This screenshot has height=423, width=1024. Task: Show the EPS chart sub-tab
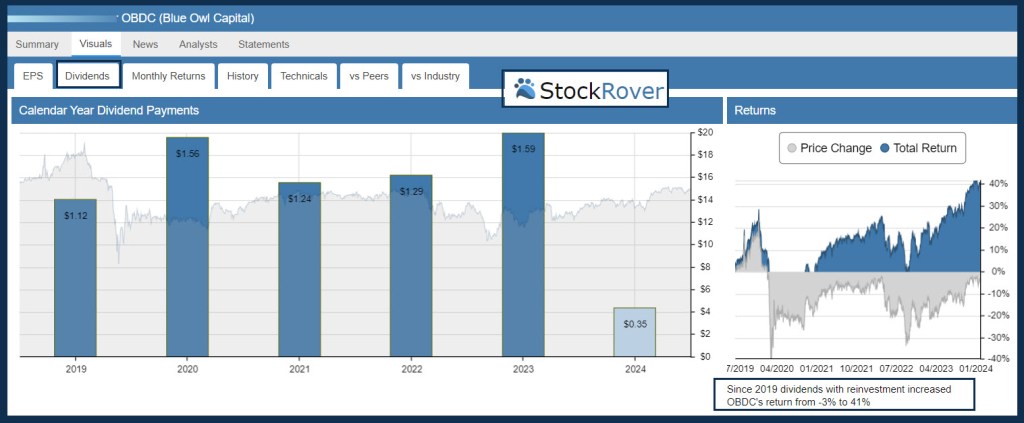tap(33, 76)
